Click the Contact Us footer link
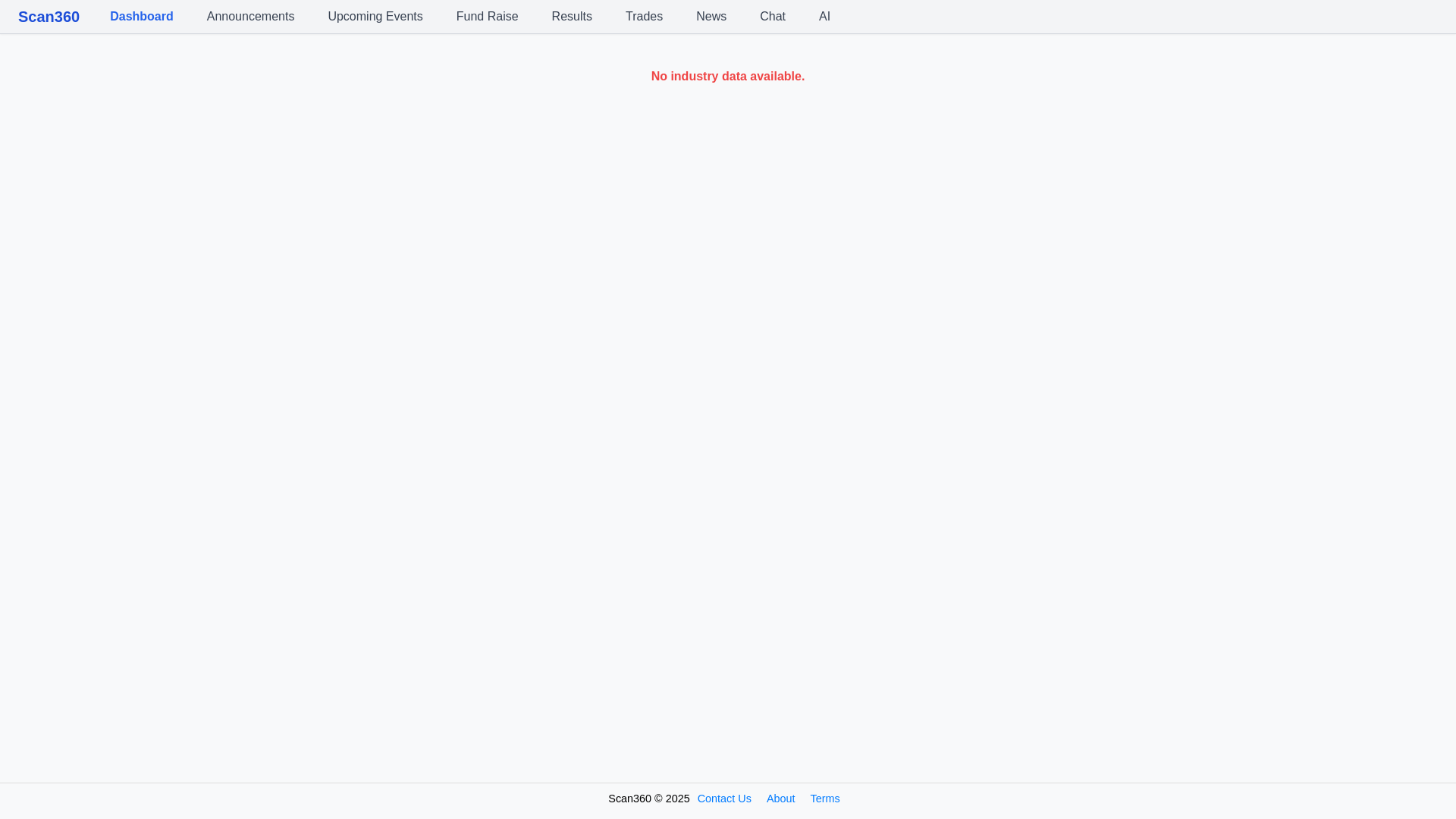Viewport: 1456px width, 819px height. tap(724, 799)
